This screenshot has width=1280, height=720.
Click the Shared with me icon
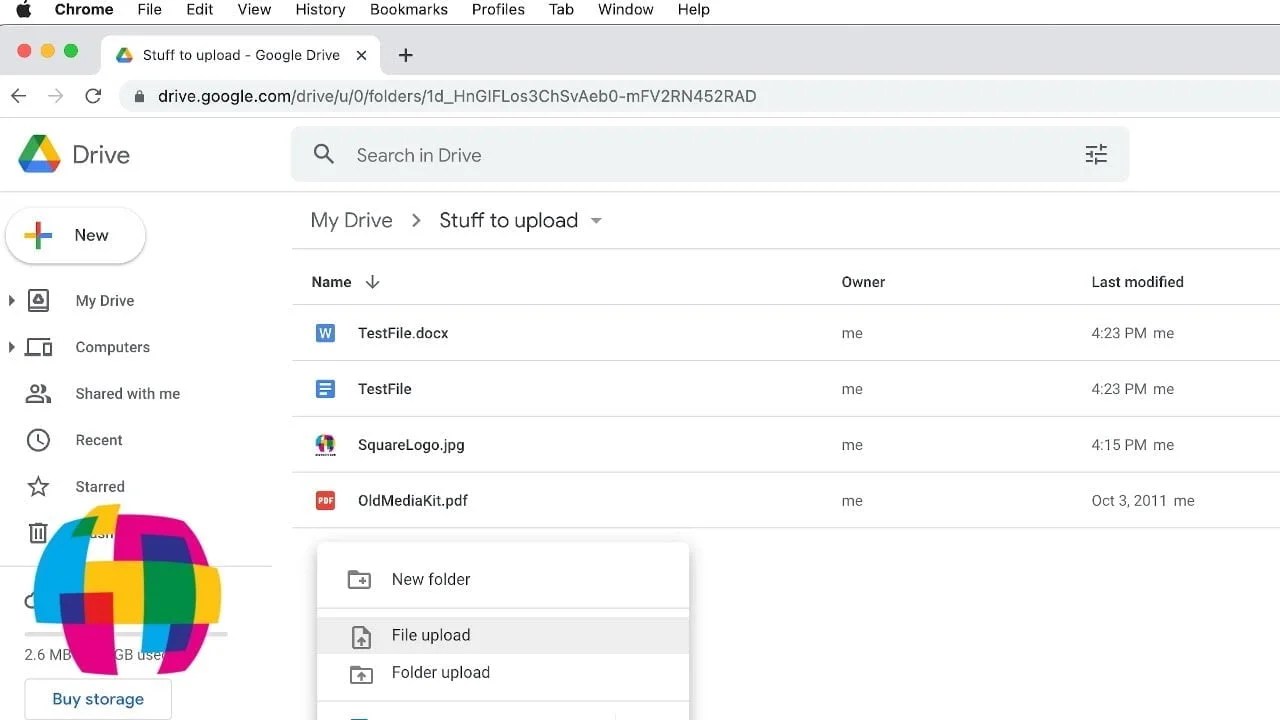(x=38, y=393)
